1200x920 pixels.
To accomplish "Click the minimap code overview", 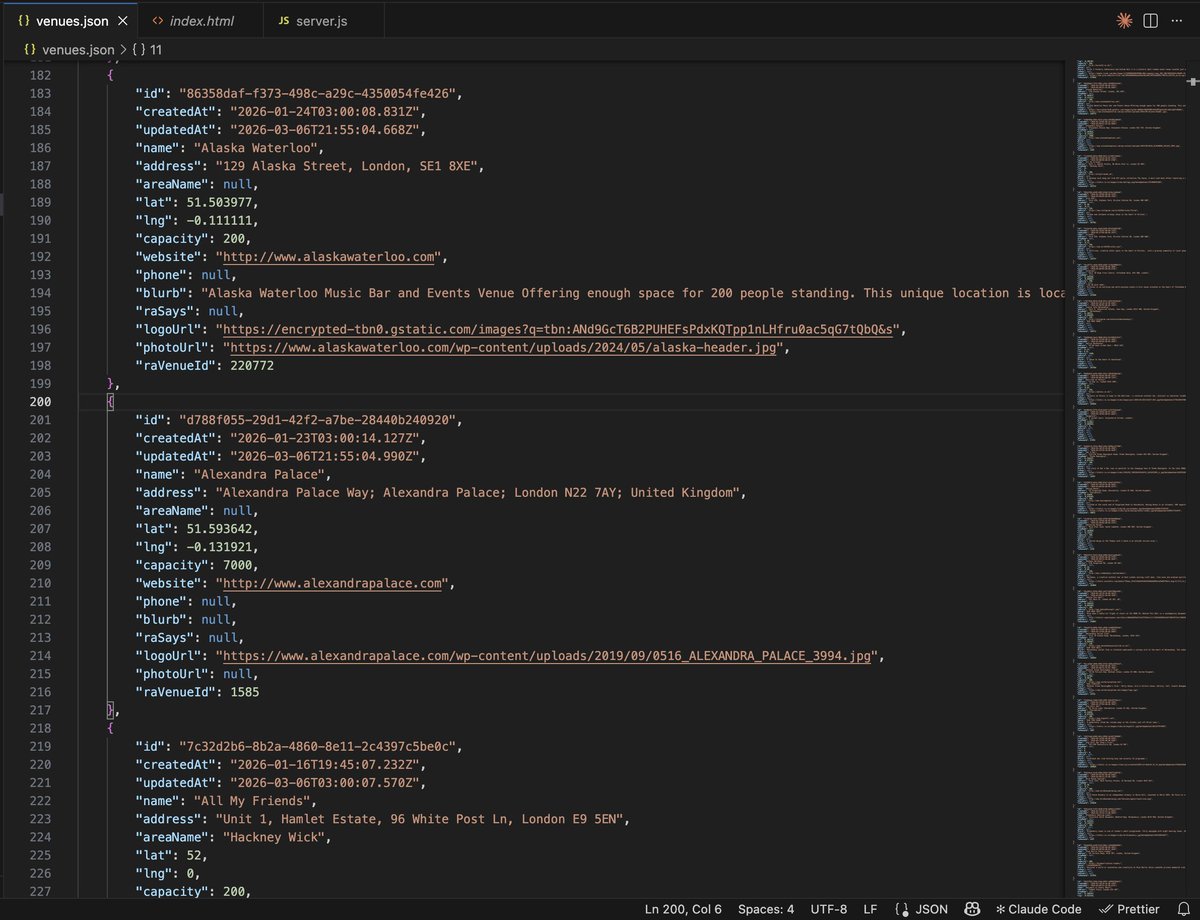I will [1130, 478].
